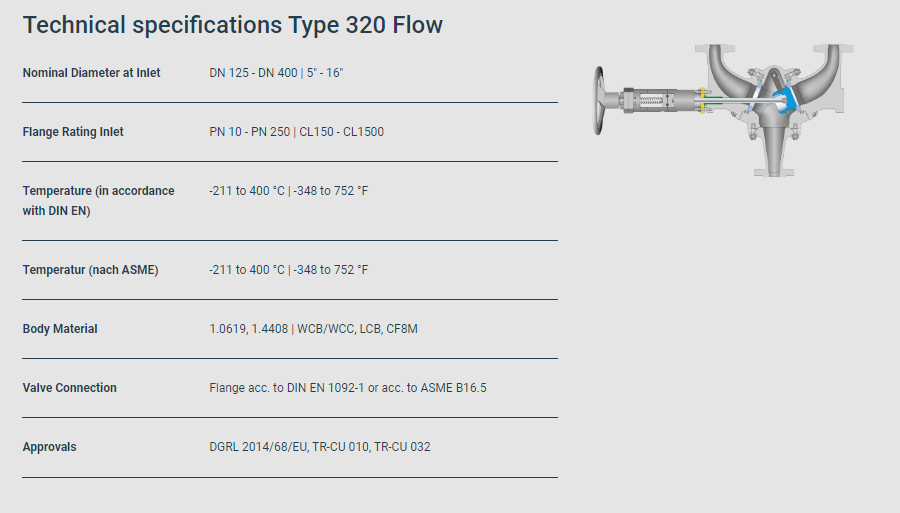Viewport: 900px width, 513px height.
Task: Select the Body Material row label
Action: (x=60, y=329)
